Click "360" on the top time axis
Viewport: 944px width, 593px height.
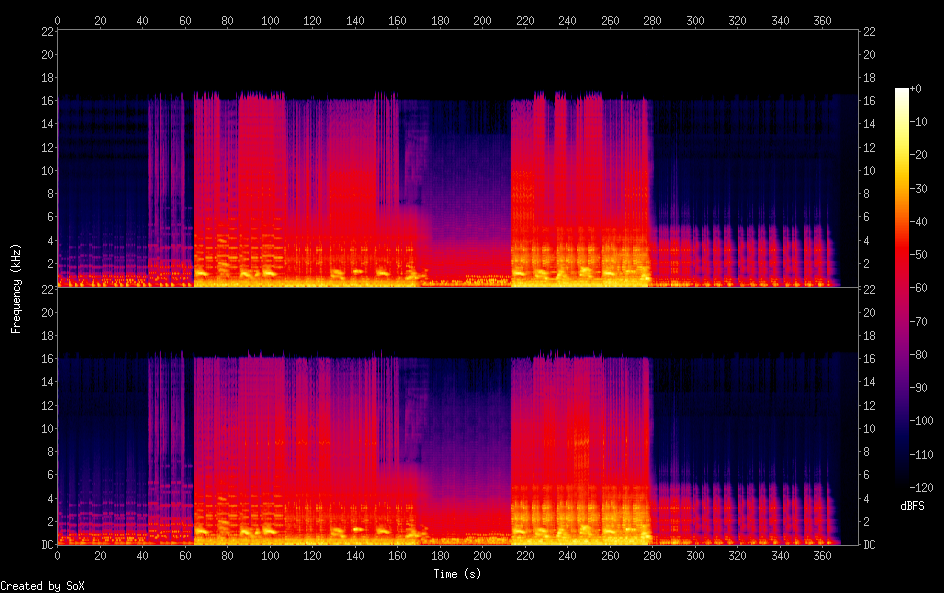[x=822, y=20]
